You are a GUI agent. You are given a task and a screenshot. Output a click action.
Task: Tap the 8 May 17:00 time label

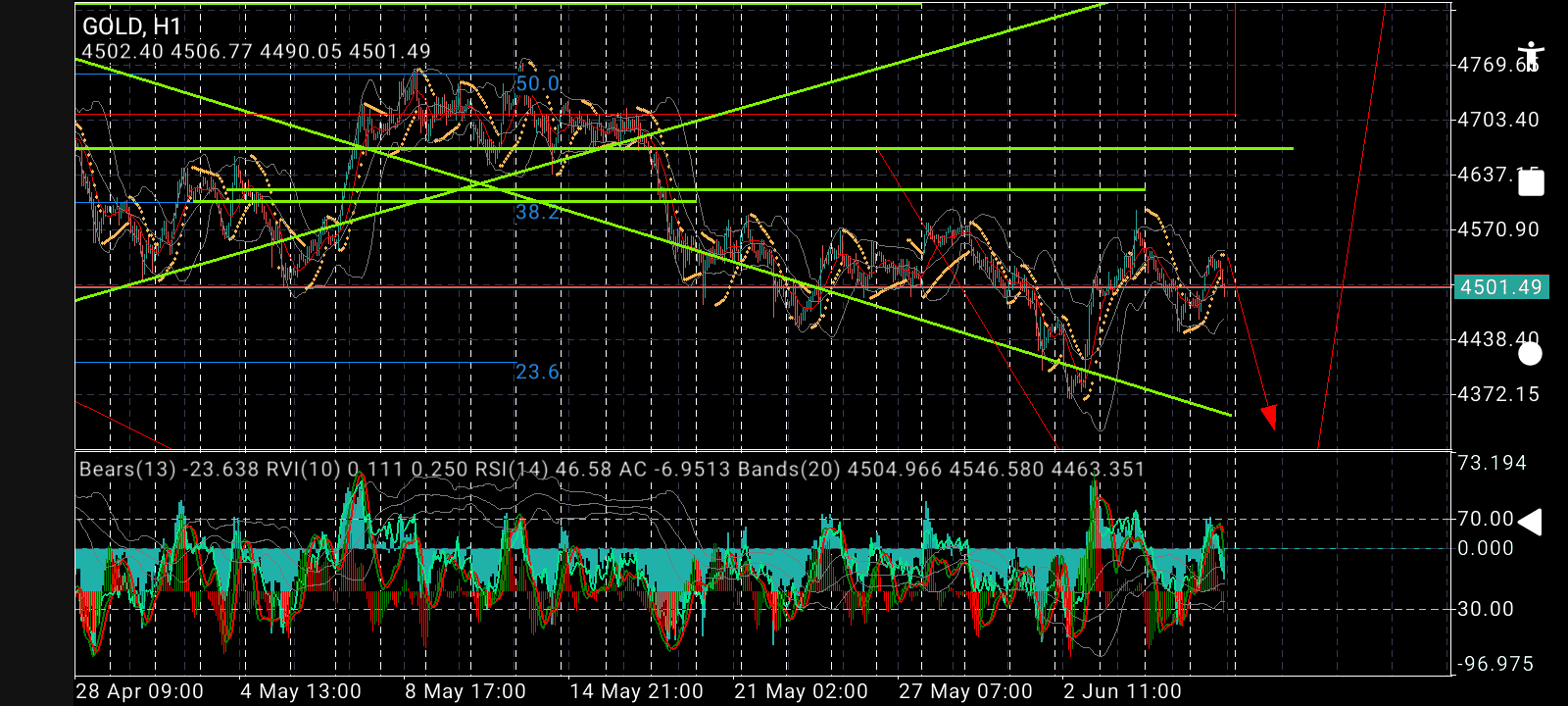point(465,691)
